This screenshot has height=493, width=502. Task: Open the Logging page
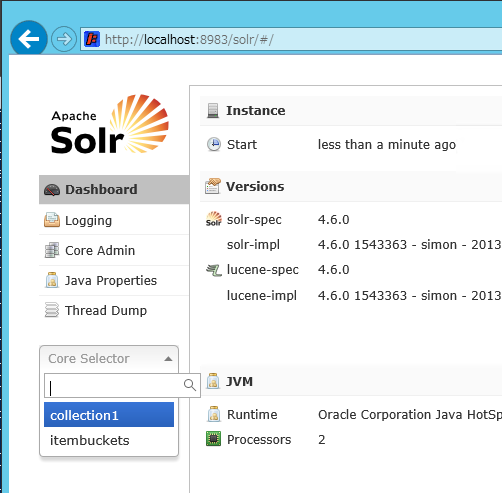pyautogui.click(x=114, y=220)
